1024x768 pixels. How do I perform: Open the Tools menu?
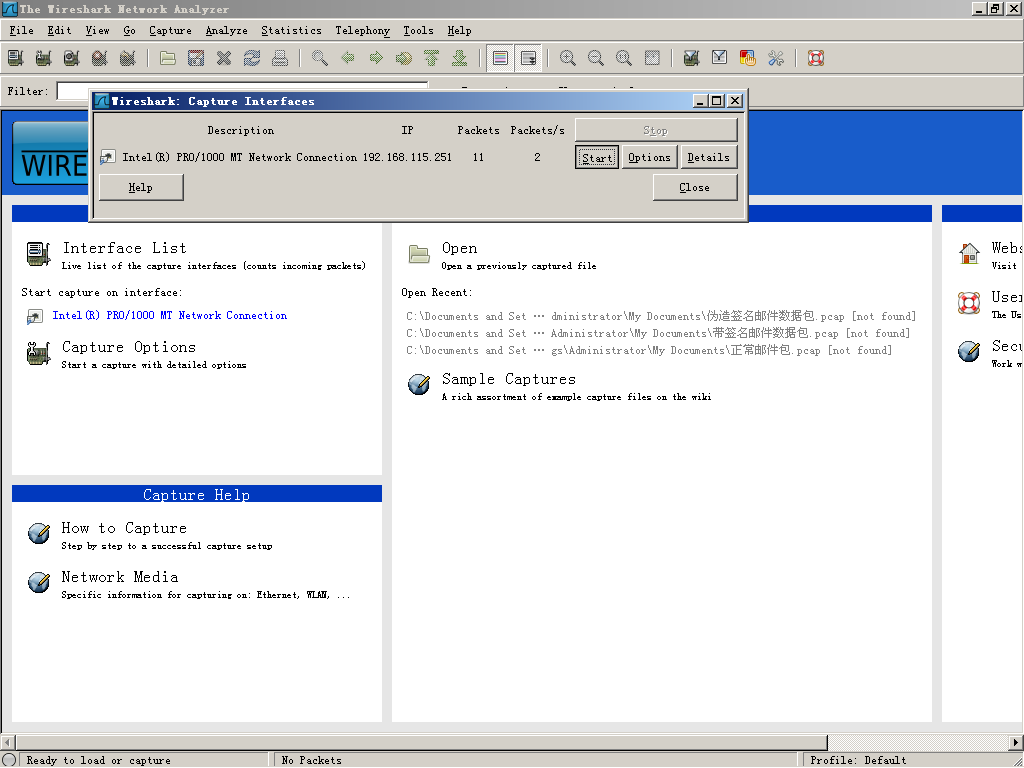point(418,30)
